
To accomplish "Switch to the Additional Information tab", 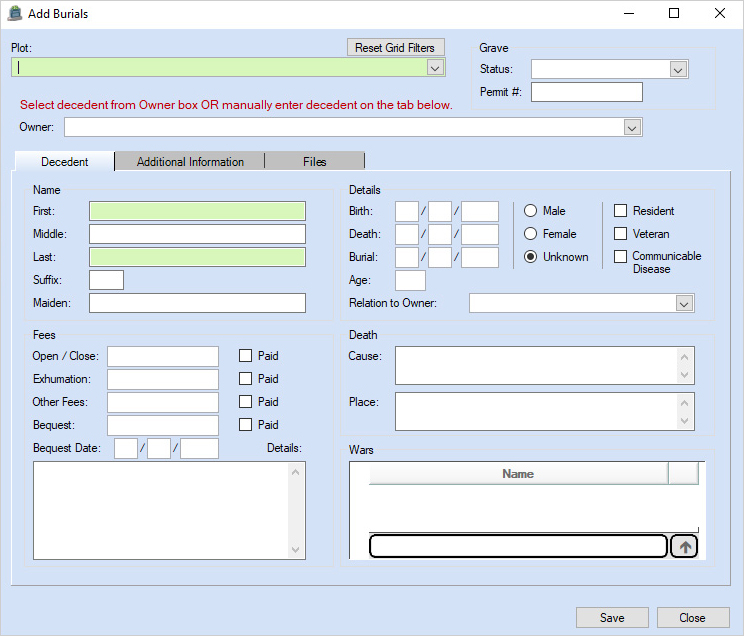I will (x=190, y=162).
